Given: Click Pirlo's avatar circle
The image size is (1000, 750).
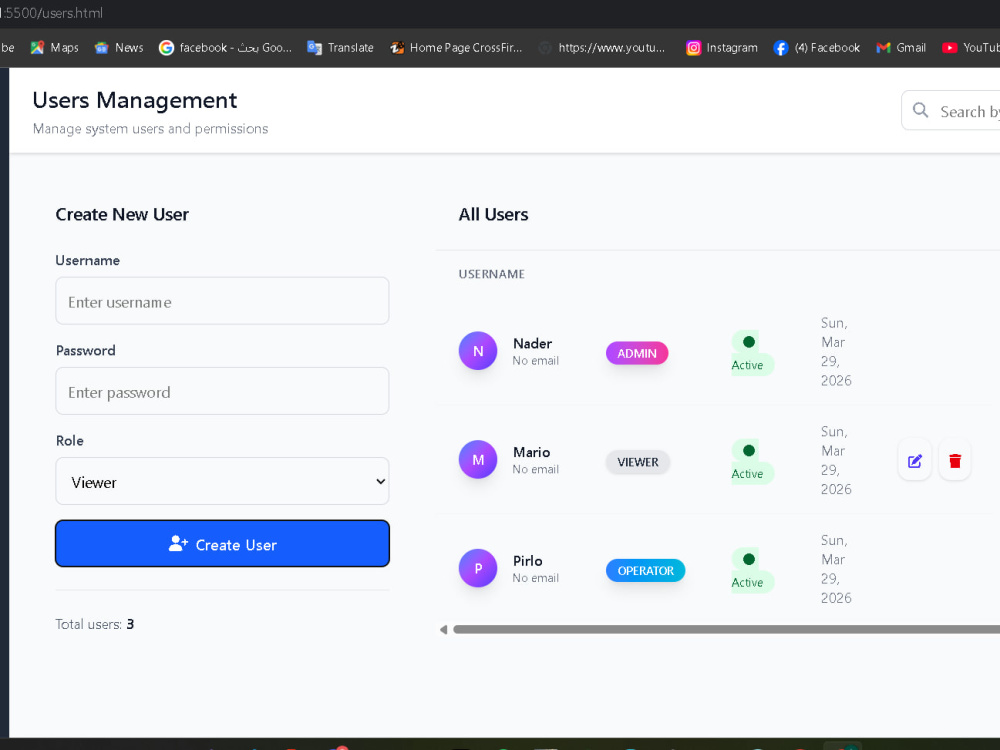Looking at the screenshot, I should (x=478, y=568).
